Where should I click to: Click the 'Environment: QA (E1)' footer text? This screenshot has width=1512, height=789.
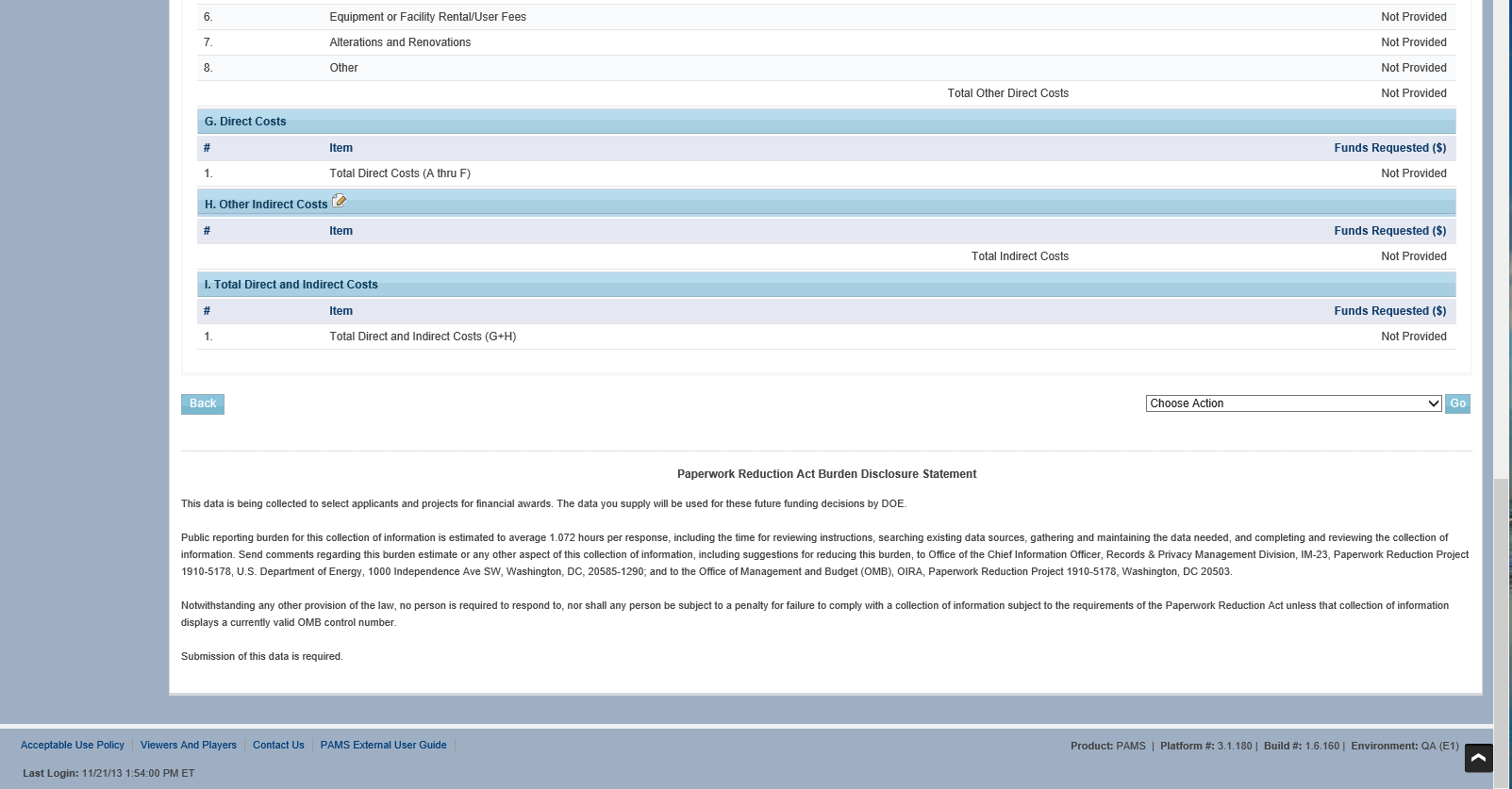1404,746
